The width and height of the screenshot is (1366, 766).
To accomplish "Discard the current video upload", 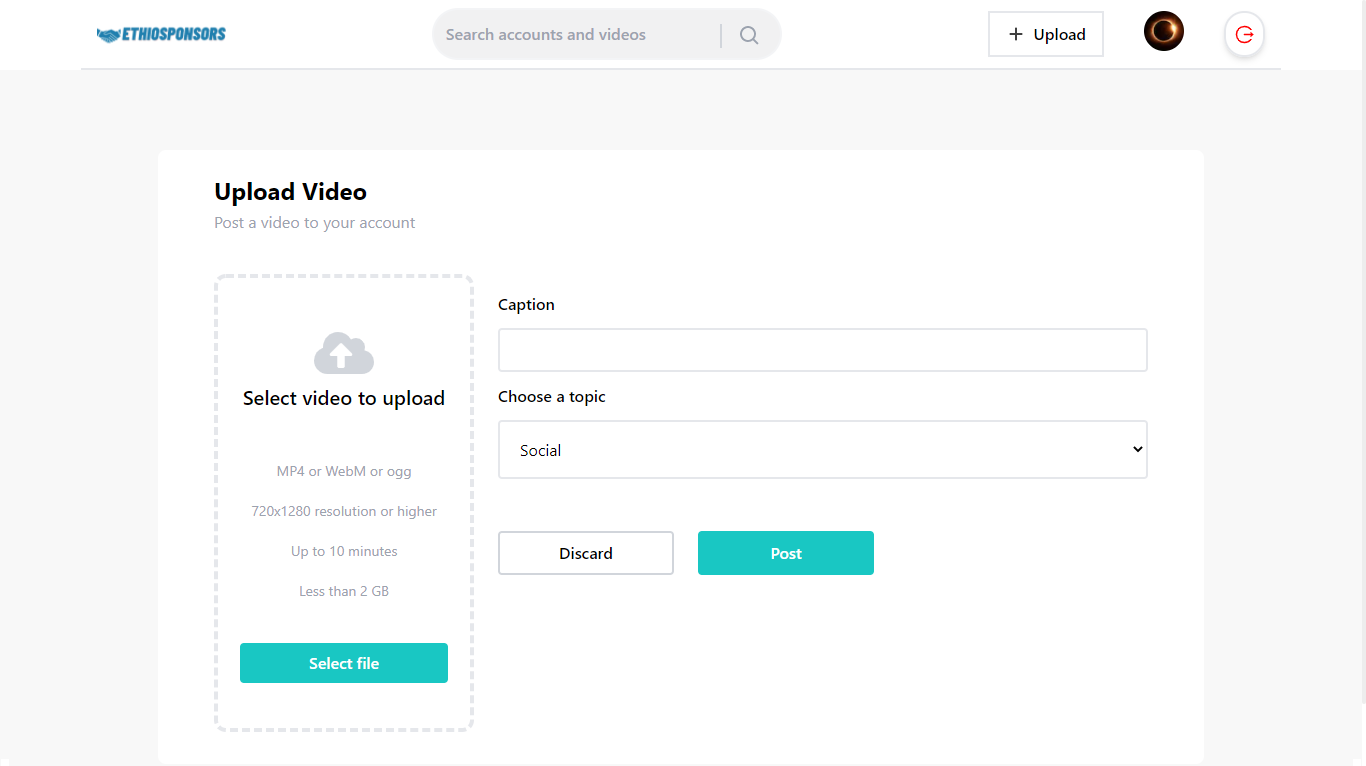I will coord(585,553).
